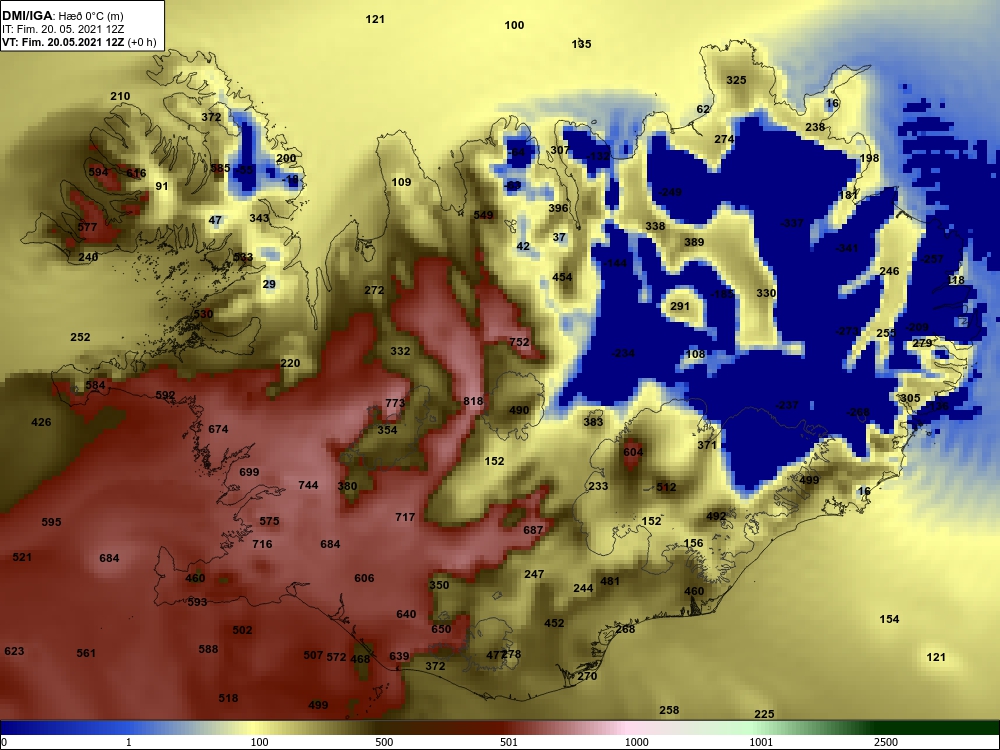Click the map value '330'

(766, 293)
